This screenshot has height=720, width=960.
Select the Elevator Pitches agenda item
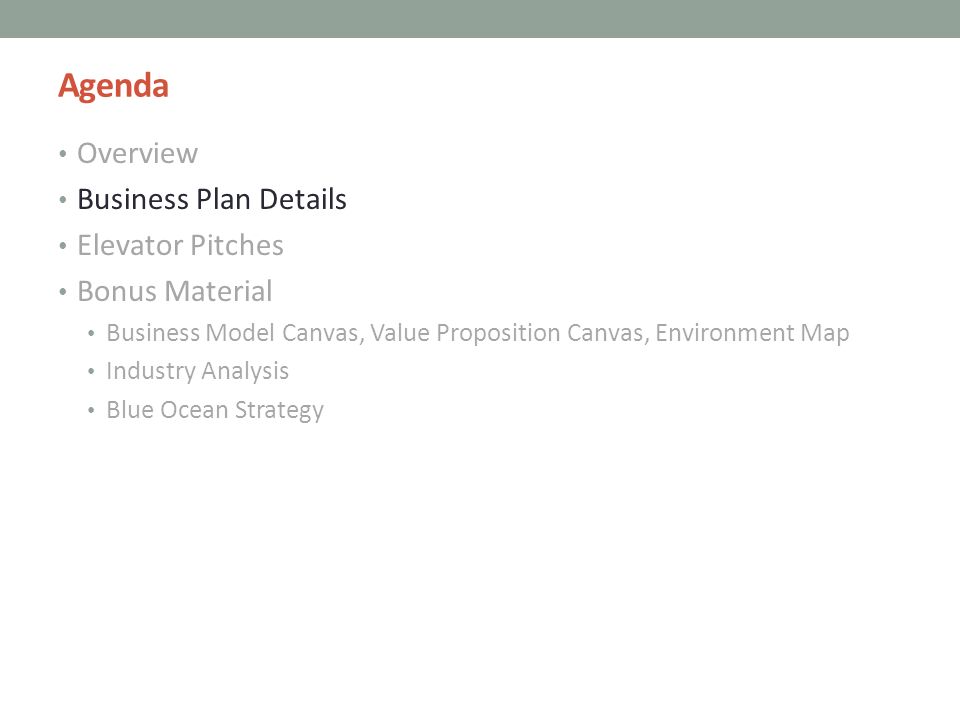(180, 245)
